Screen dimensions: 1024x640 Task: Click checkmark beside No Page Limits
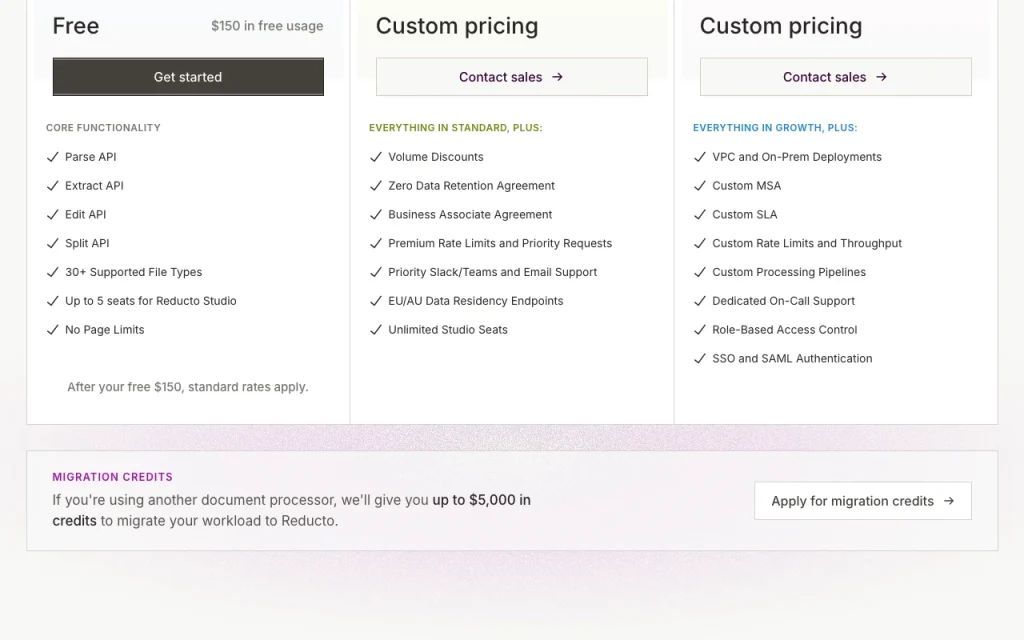(53, 329)
